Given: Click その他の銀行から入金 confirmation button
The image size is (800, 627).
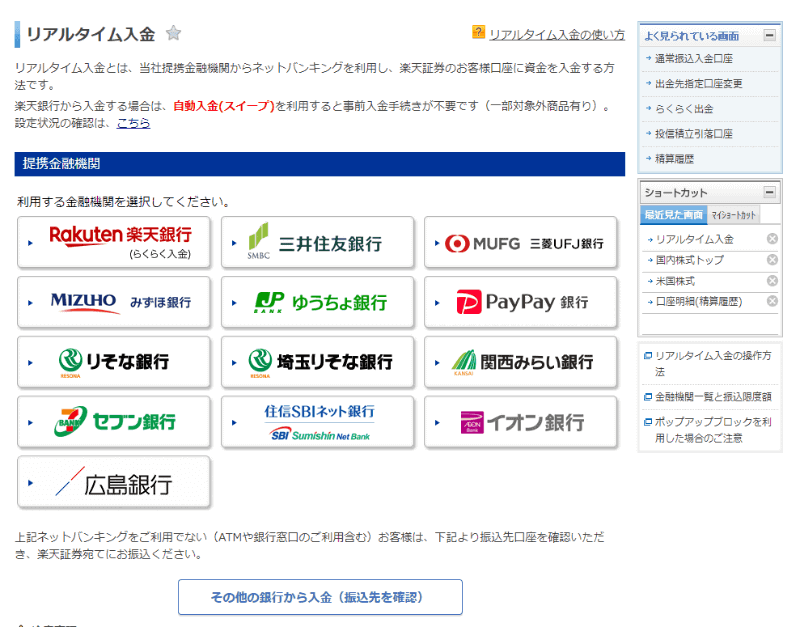Looking at the screenshot, I should tap(320, 597).
